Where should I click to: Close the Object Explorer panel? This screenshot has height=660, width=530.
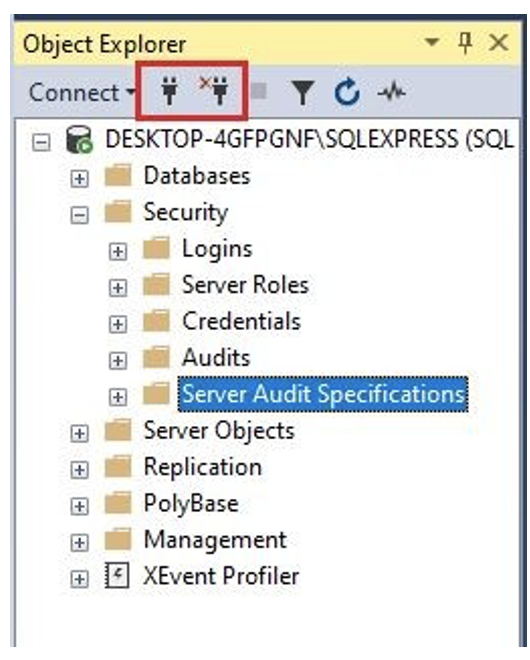(499, 43)
